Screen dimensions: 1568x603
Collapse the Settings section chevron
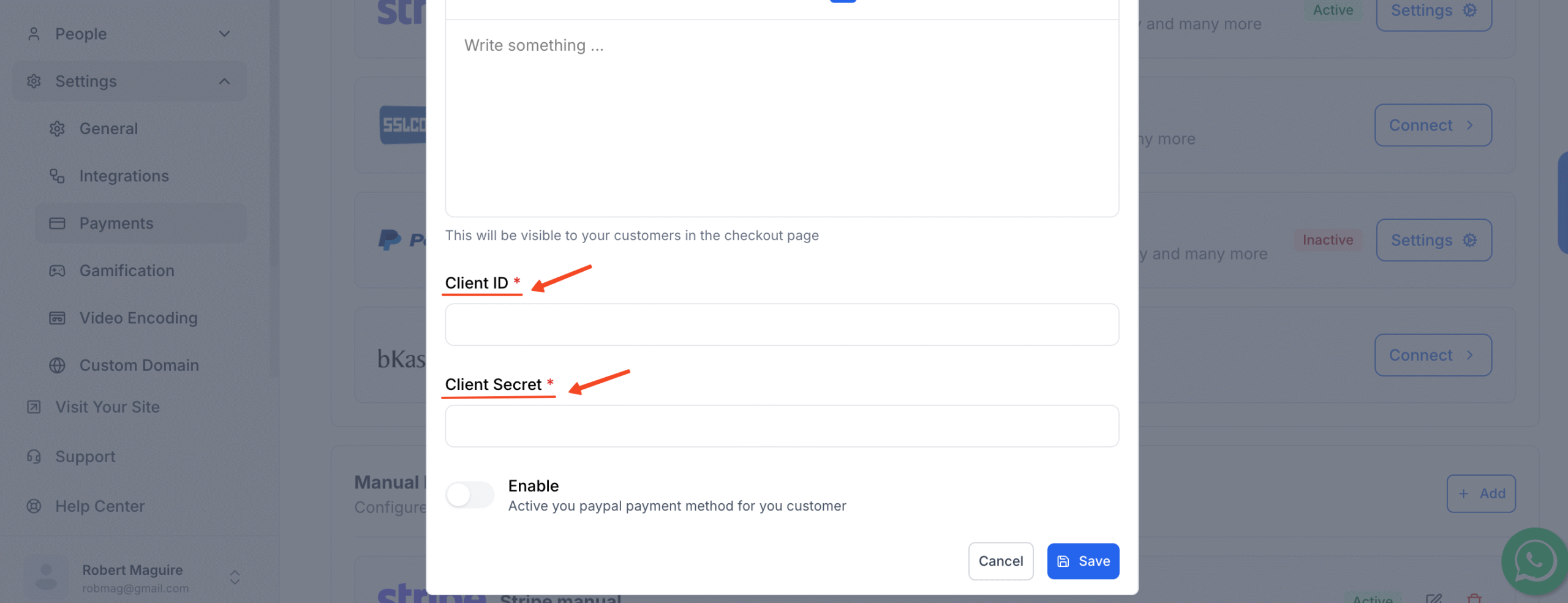pos(225,81)
